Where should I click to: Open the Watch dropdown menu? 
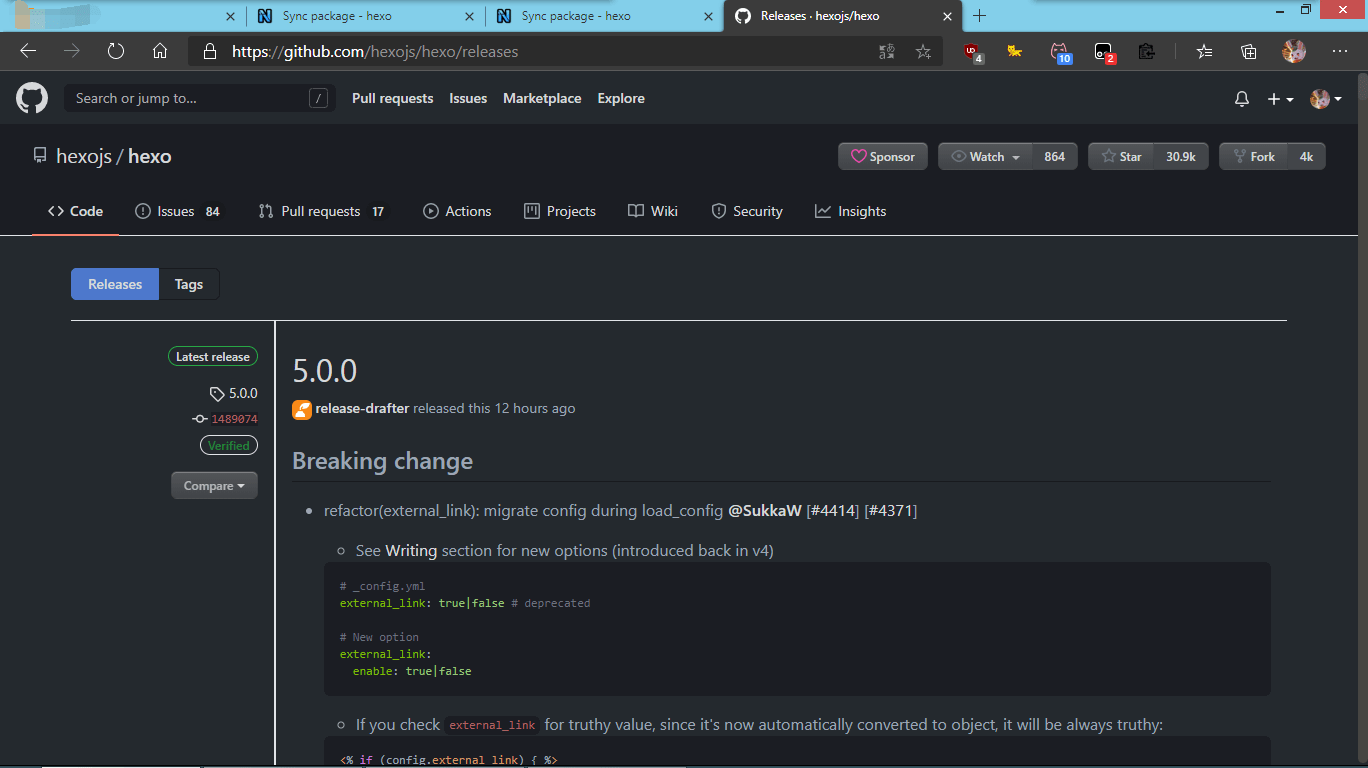pyautogui.click(x=985, y=156)
